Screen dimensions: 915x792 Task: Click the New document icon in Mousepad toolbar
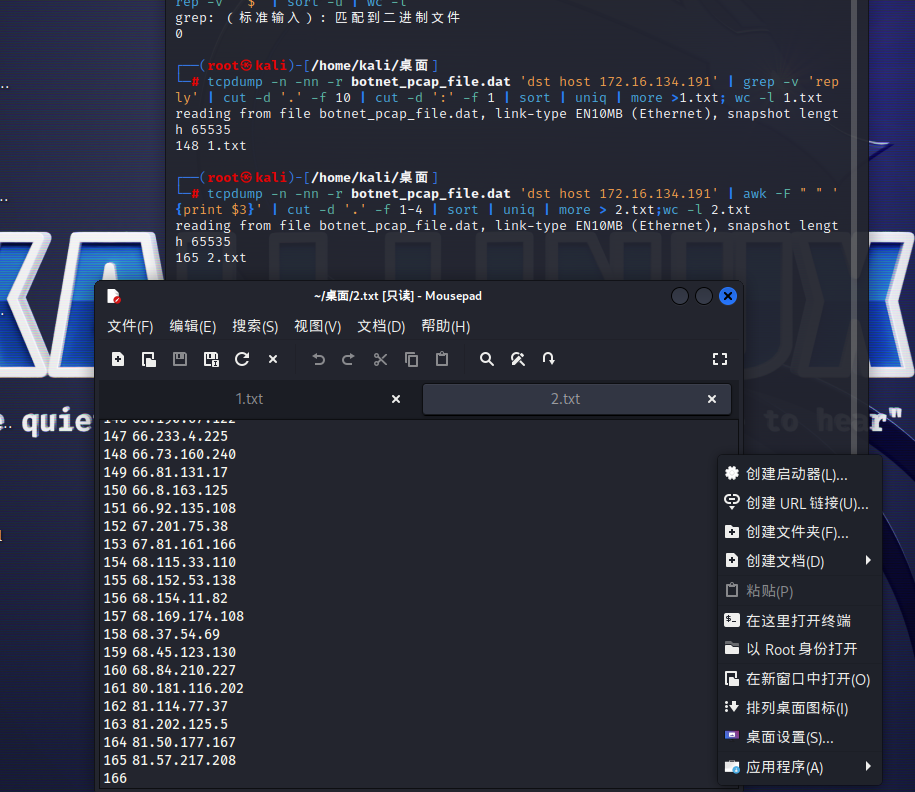(x=118, y=359)
